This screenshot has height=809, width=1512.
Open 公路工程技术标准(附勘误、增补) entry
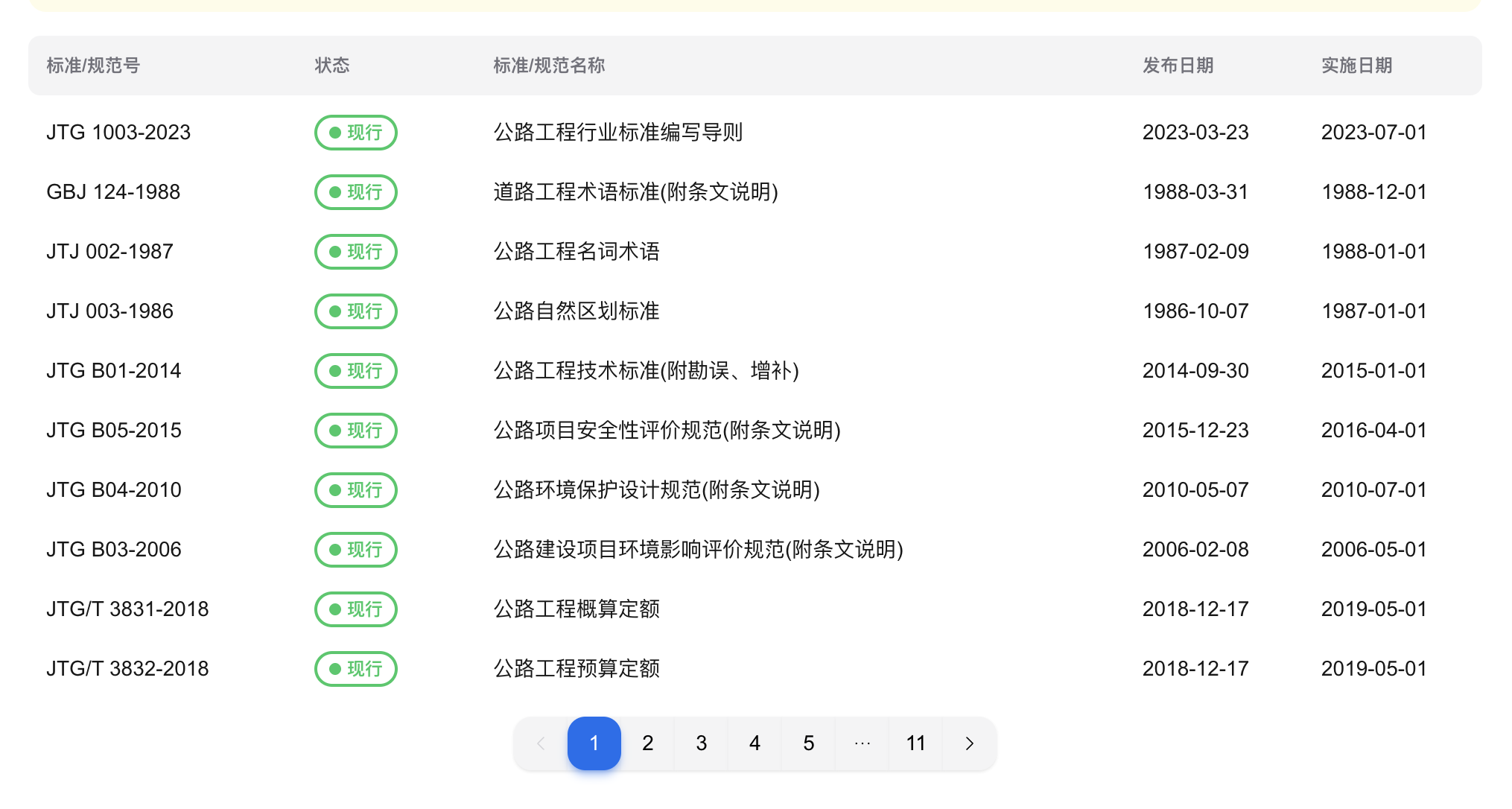pos(646,371)
